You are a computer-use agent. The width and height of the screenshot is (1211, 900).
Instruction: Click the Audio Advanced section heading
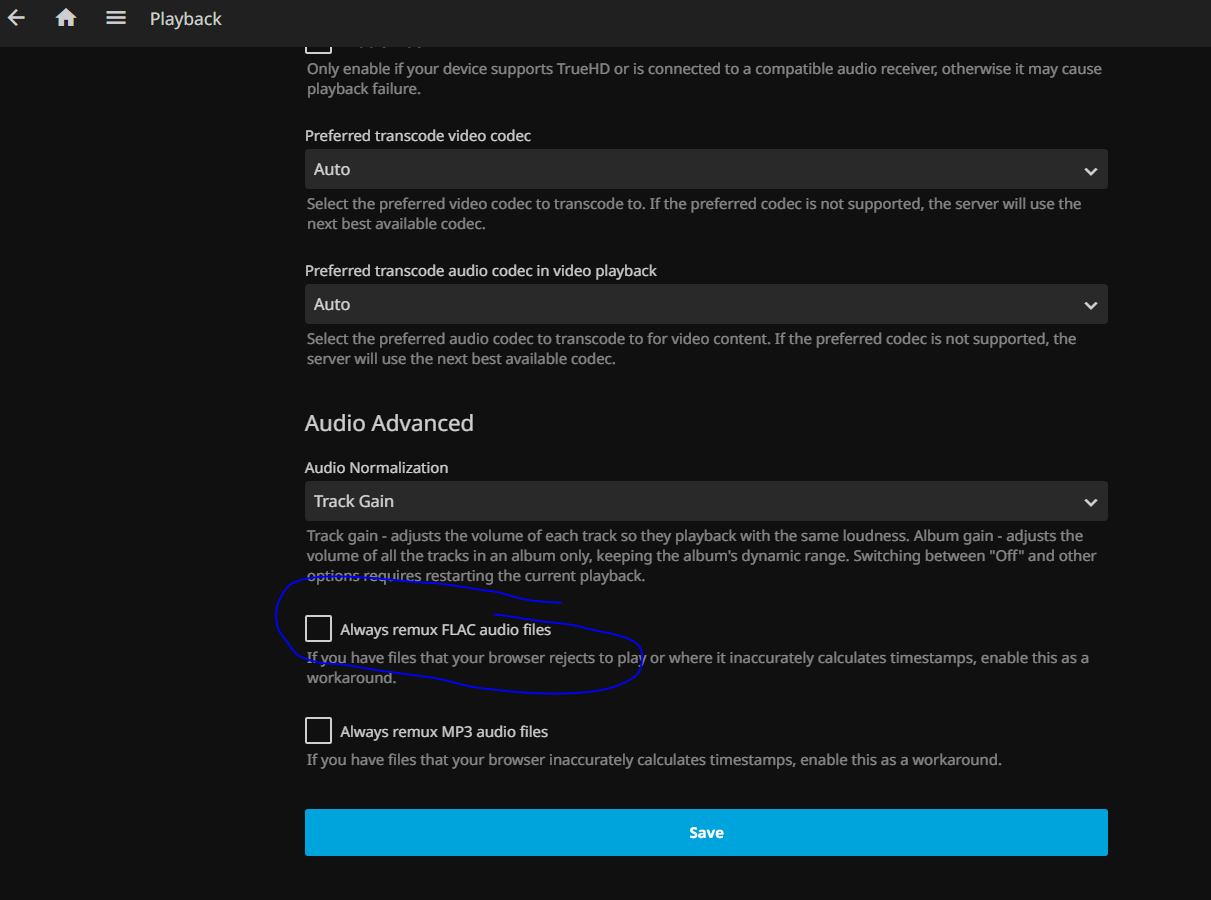click(x=389, y=423)
